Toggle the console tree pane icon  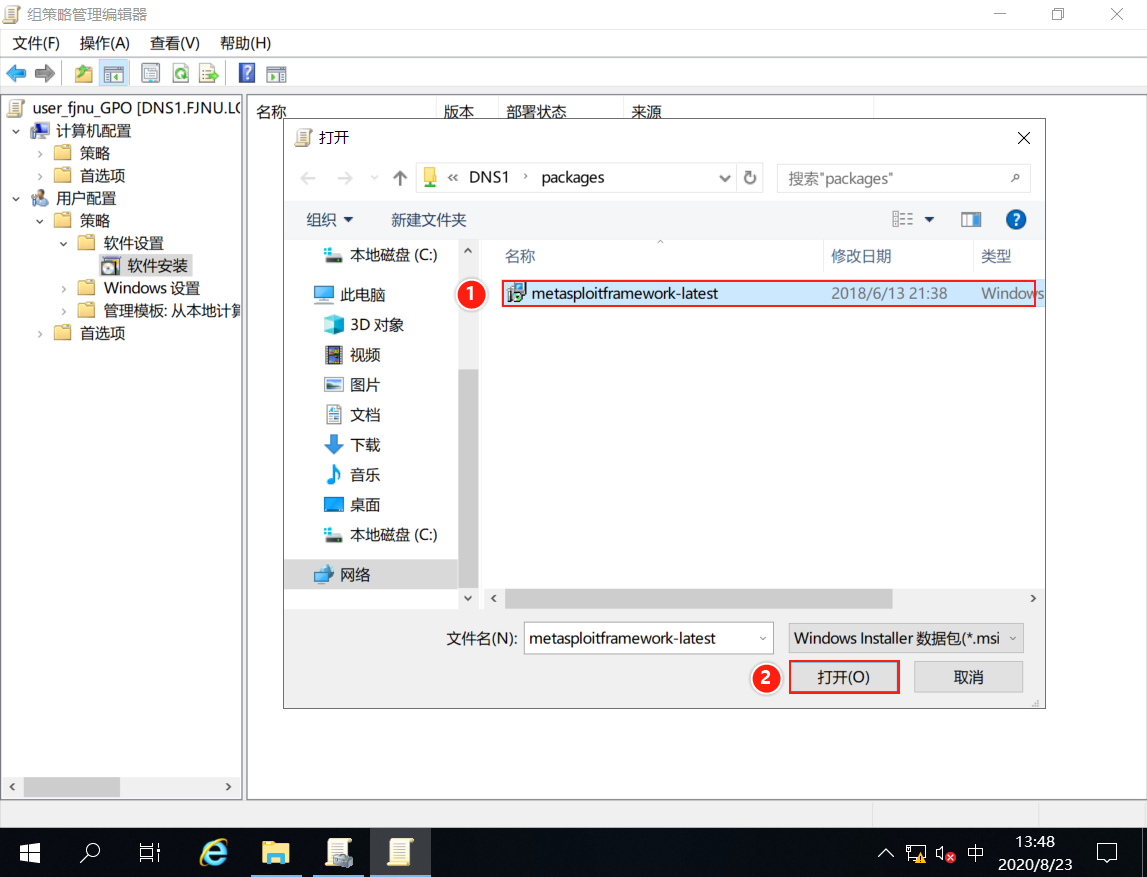(113, 73)
